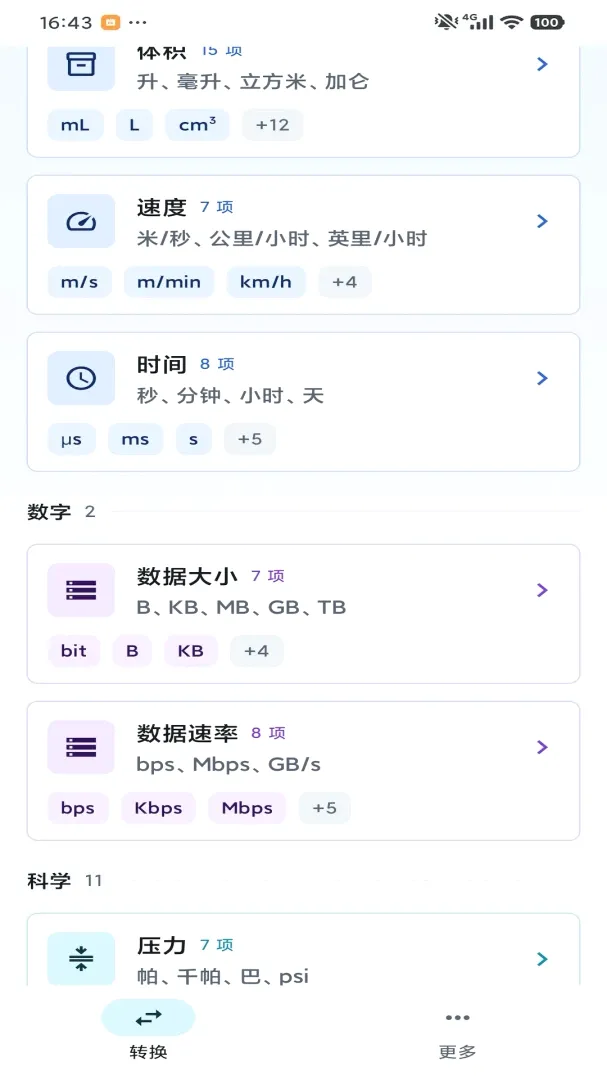Tap the 转换 swap arrows icon
This screenshot has height=1080, width=607.
tap(148, 1017)
